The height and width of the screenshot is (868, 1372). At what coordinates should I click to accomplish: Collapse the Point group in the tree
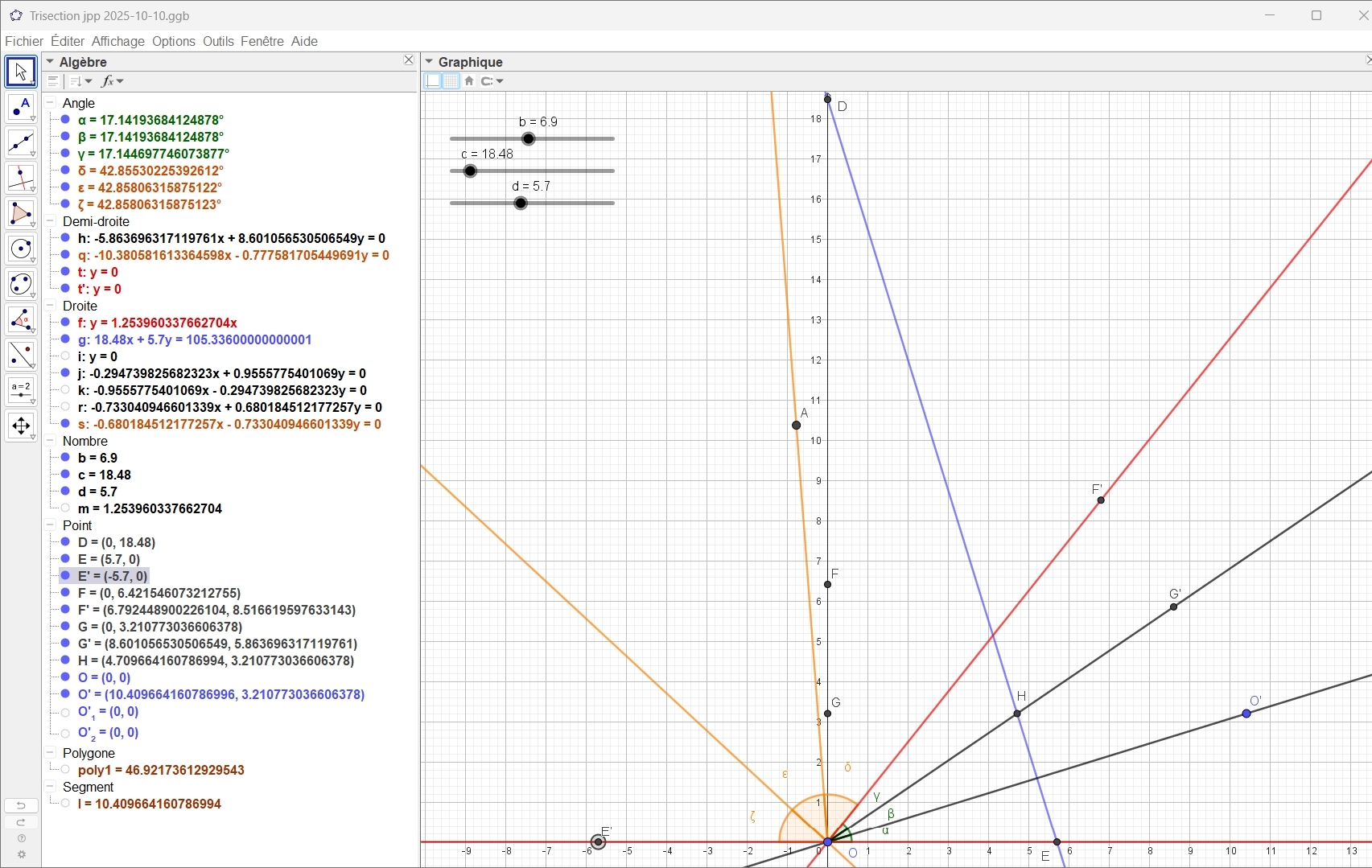pos(51,525)
